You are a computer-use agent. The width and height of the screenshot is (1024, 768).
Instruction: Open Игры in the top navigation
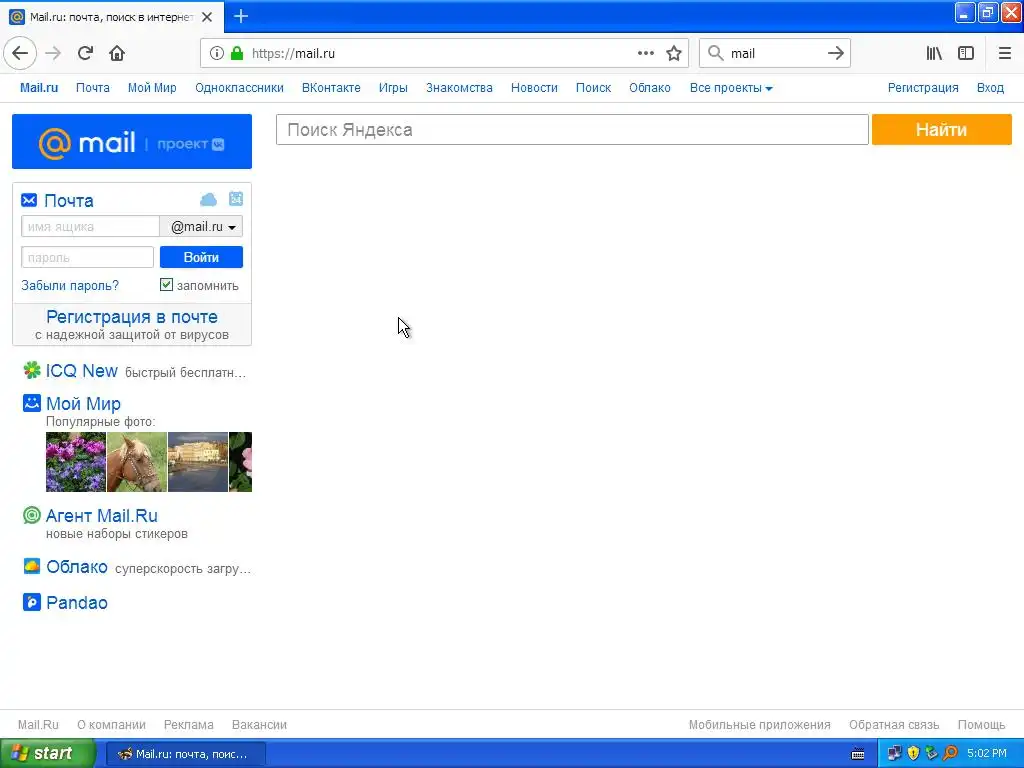393,88
